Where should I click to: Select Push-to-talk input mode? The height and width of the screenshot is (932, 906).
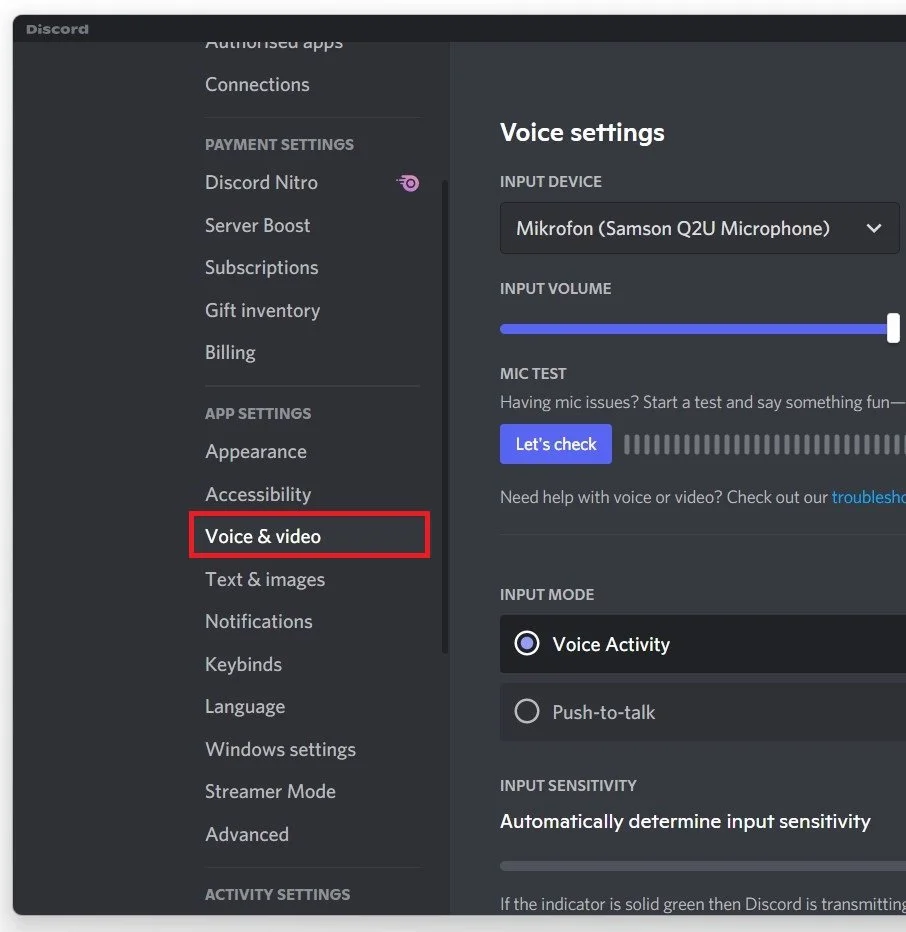[x=703, y=712]
